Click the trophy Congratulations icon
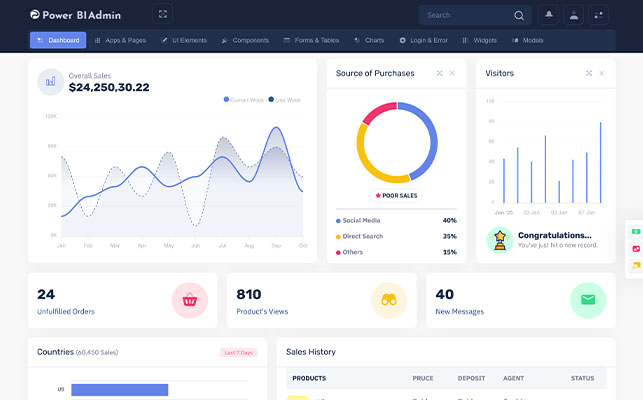Viewport: 643px width, 400px height. coord(498,239)
